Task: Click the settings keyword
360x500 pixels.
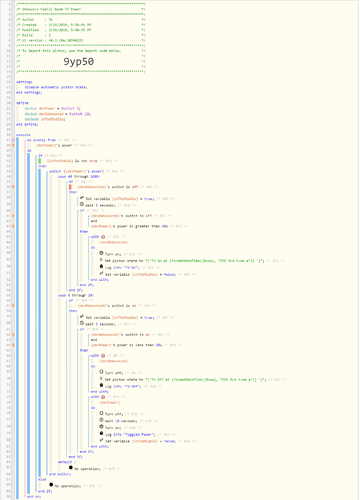Action: click(x=24, y=82)
